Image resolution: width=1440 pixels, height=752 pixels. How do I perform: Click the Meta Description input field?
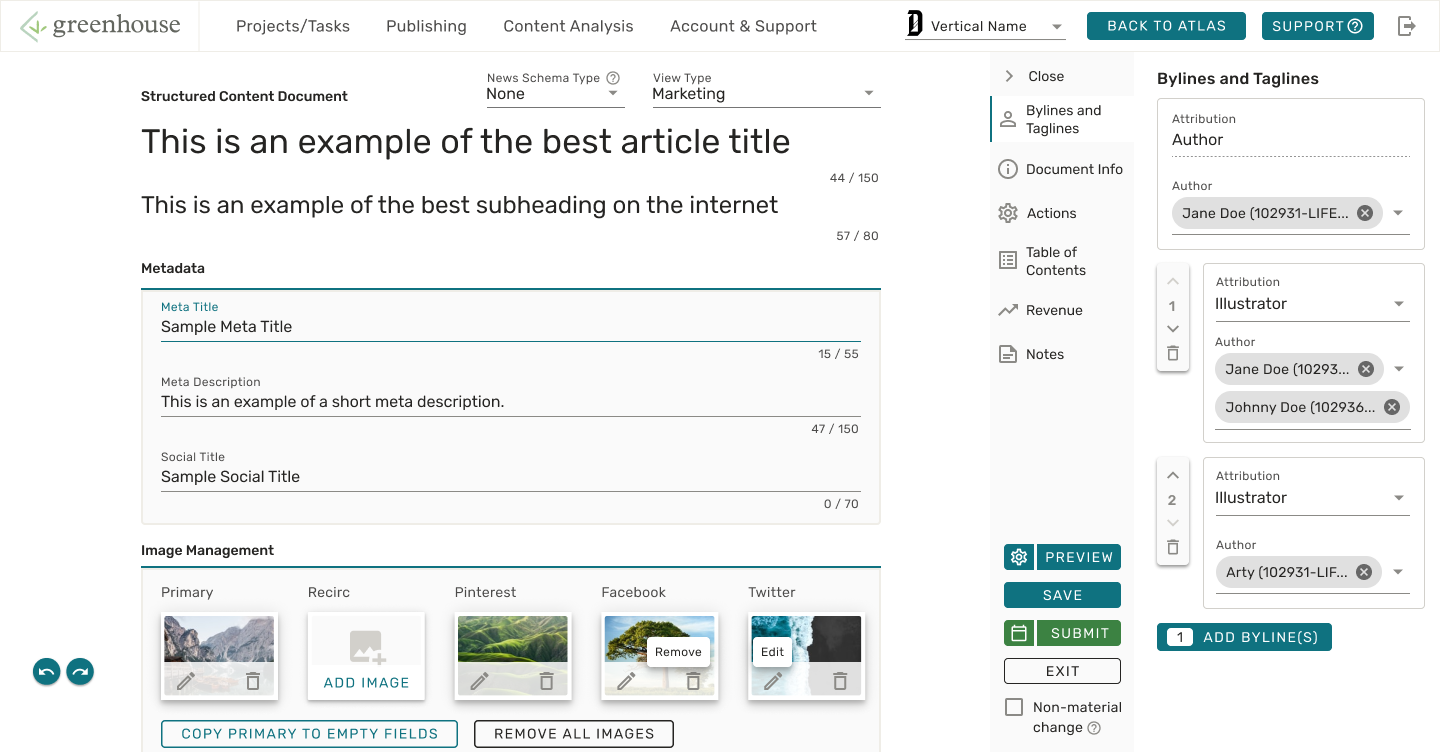pyautogui.click(x=510, y=402)
